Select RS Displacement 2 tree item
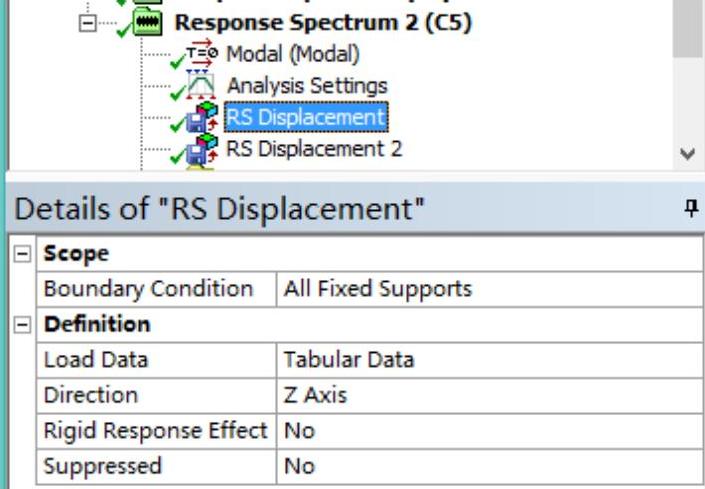 tap(314, 149)
